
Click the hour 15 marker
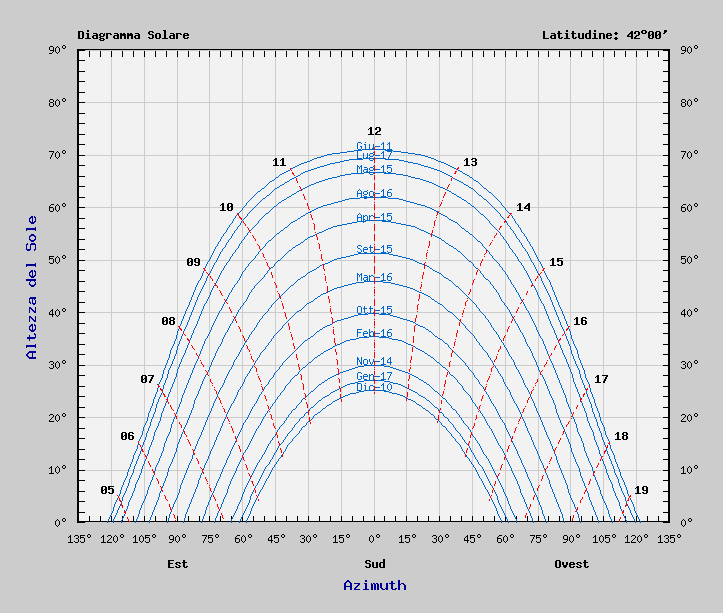coord(556,262)
